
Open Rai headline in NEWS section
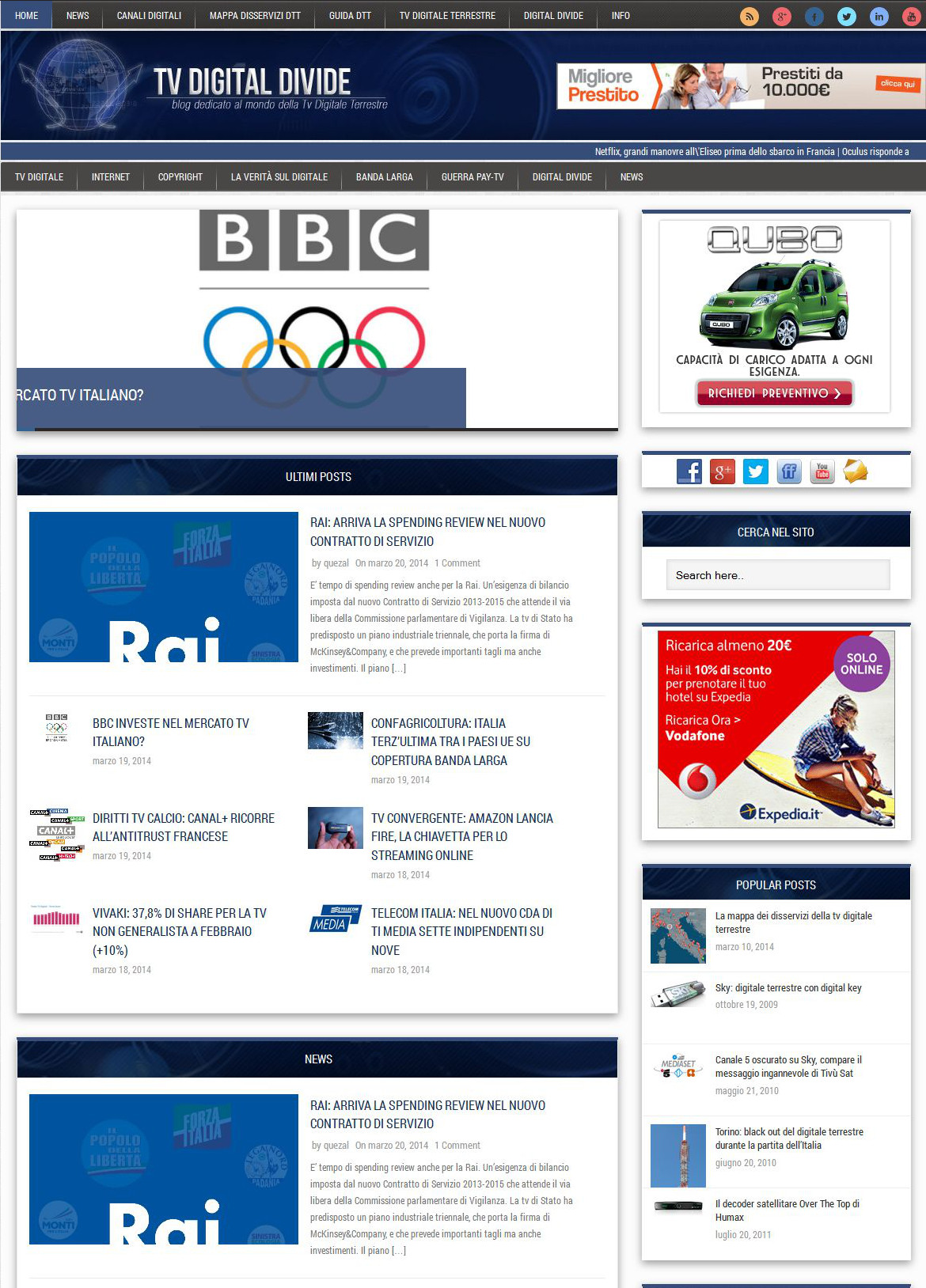pos(427,1114)
